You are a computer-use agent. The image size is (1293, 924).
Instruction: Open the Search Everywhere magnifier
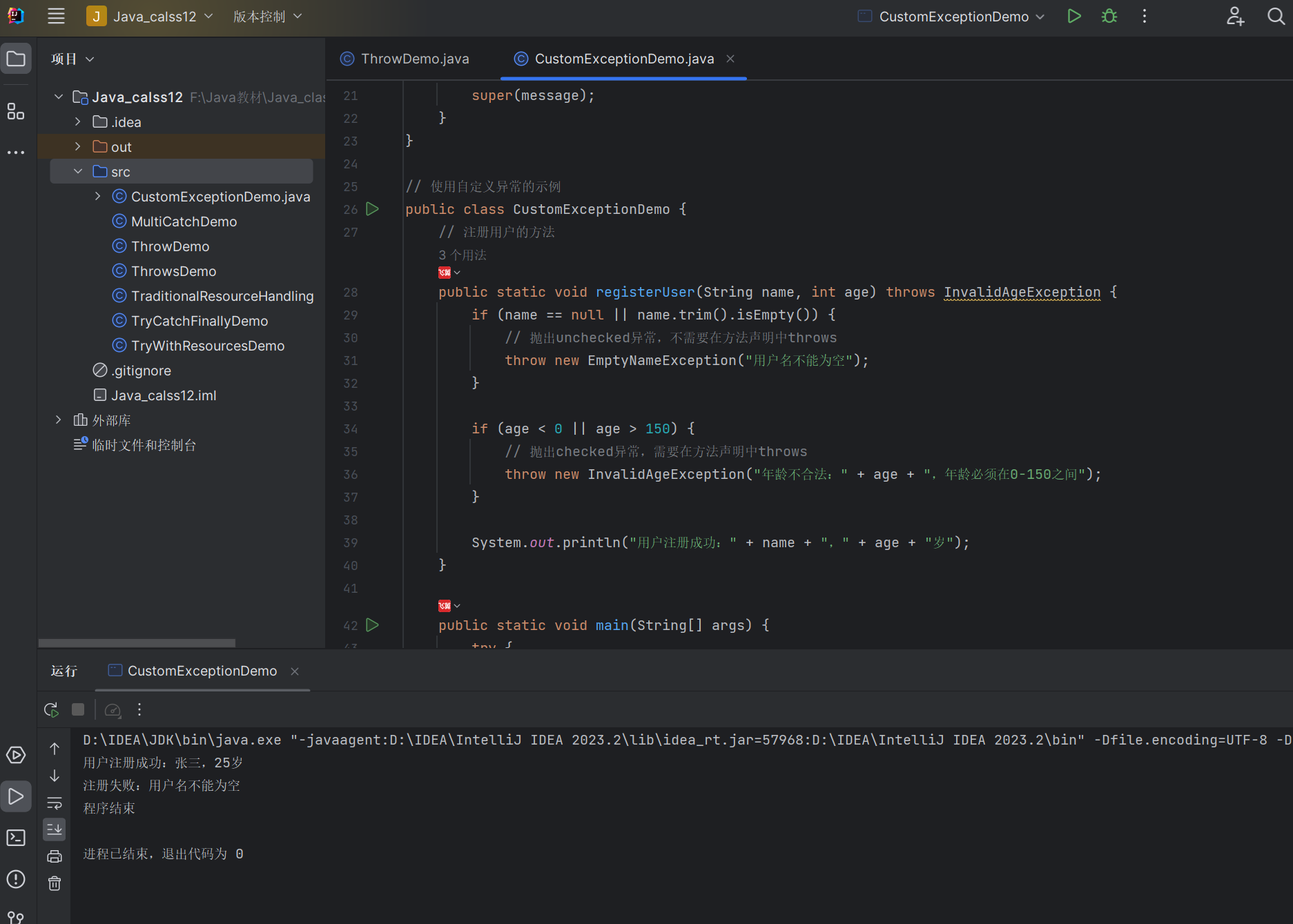1276,17
